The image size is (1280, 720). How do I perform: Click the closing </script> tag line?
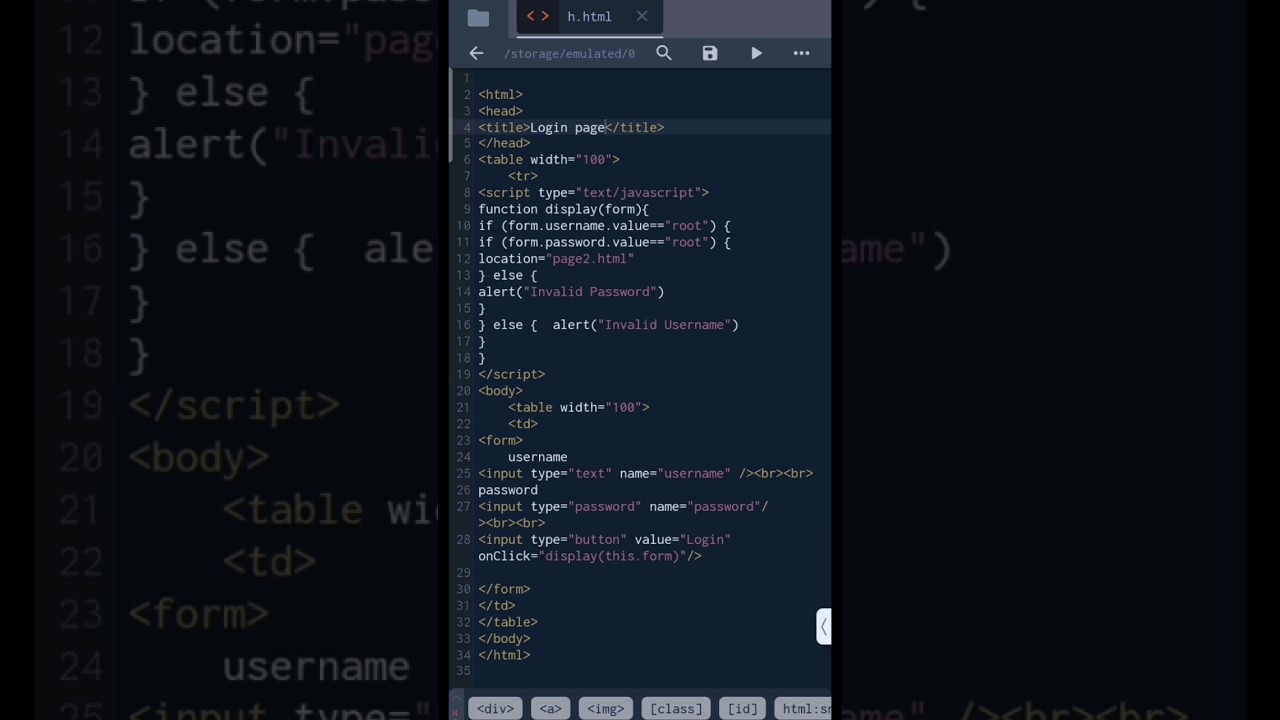511,374
